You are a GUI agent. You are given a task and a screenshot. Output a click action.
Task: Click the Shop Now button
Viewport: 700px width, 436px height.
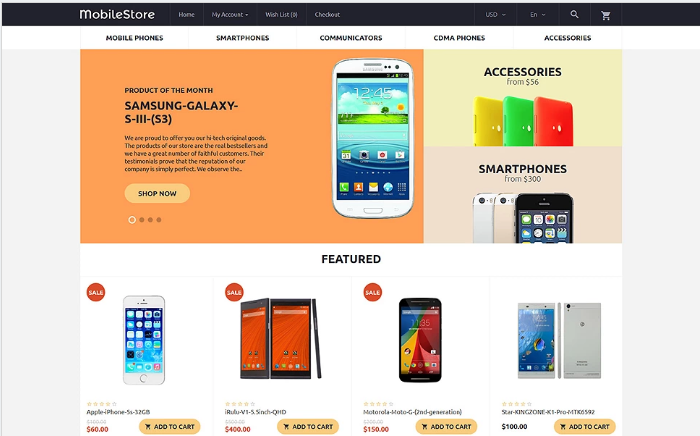click(157, 193)
